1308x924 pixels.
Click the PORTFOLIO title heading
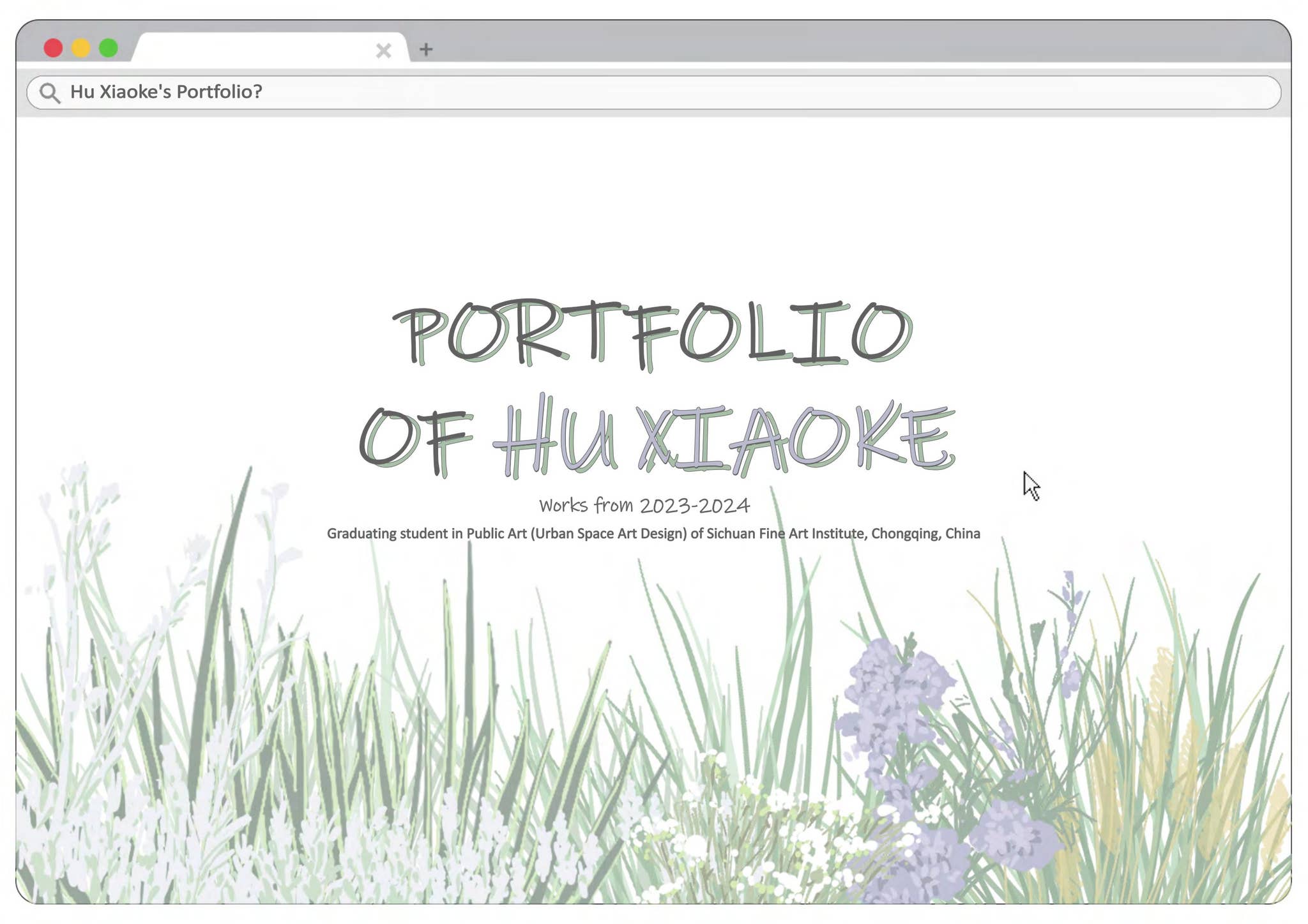[x=653, y=335]
